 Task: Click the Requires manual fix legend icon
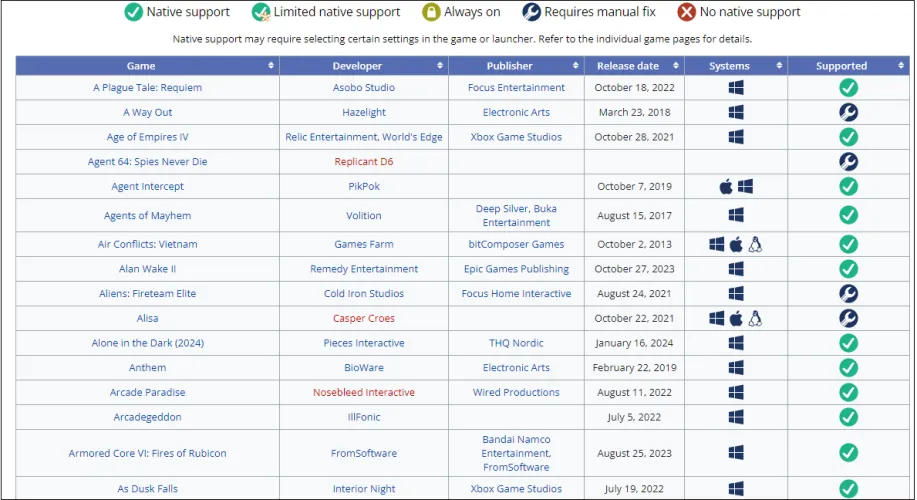[x=531, y=12]
